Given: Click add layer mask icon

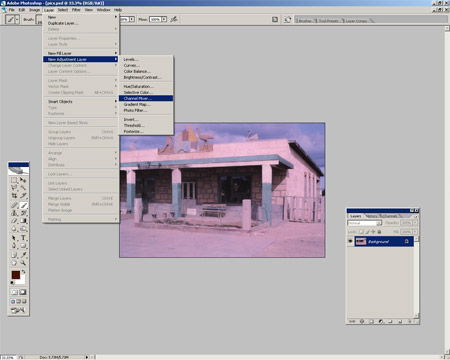Looking at the screenshot, I should coord(371,321).
